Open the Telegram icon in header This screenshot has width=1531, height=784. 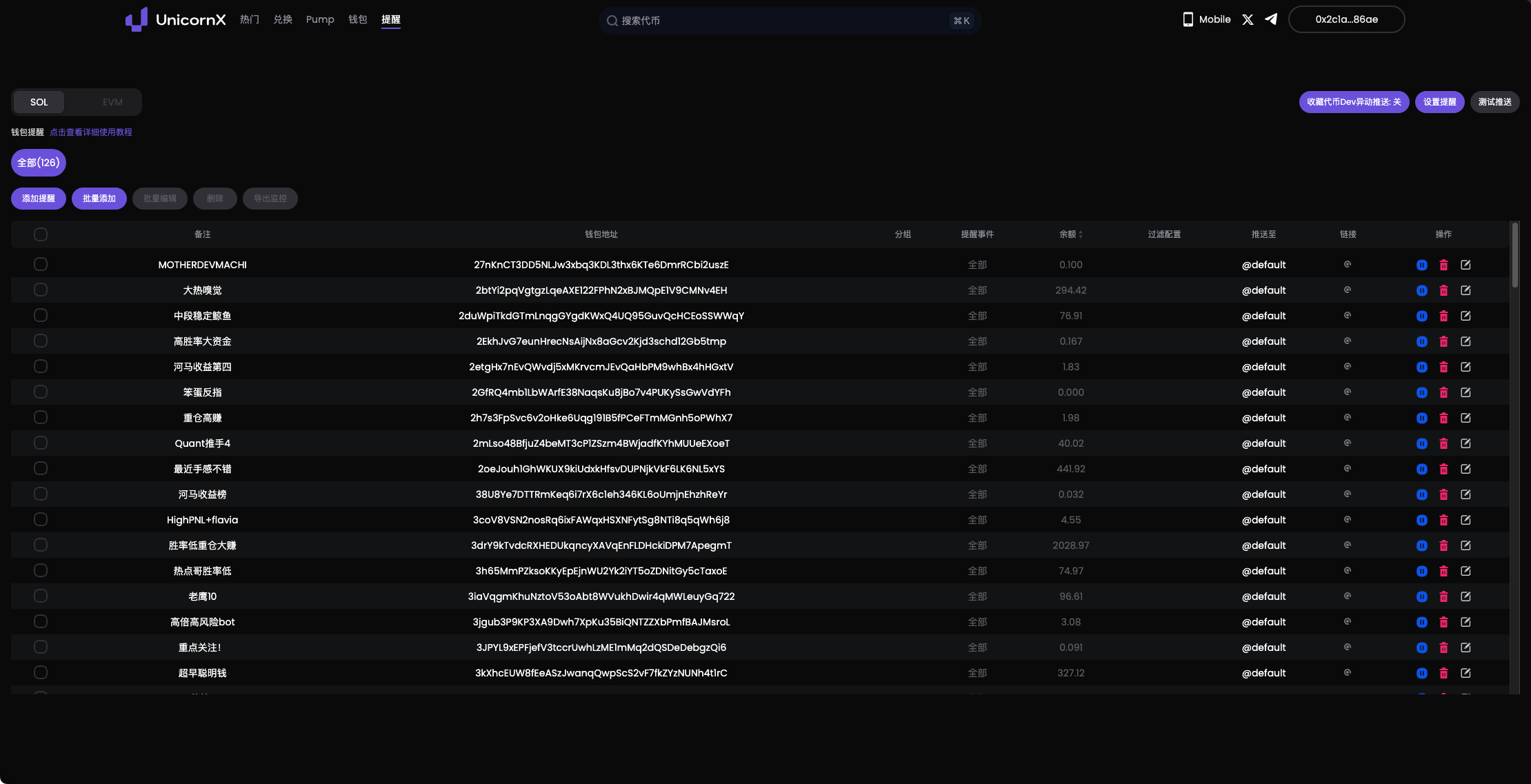1271,19
